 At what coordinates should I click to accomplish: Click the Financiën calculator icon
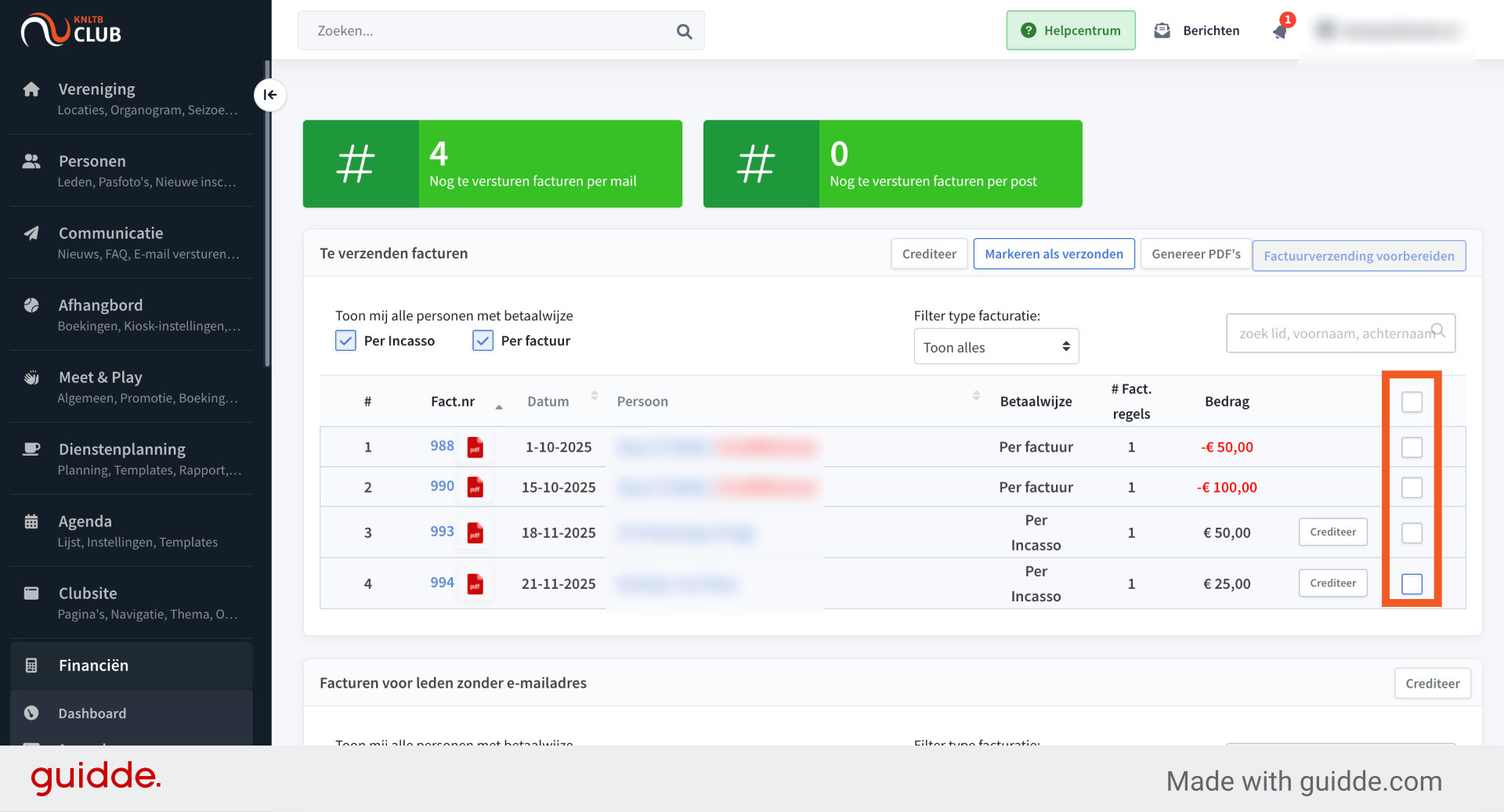coord(31,666)
